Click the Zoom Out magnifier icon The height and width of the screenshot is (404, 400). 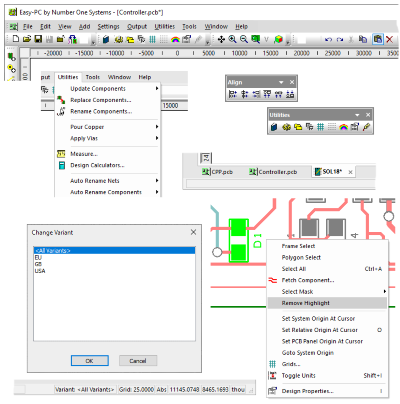[x=244, y=39]
